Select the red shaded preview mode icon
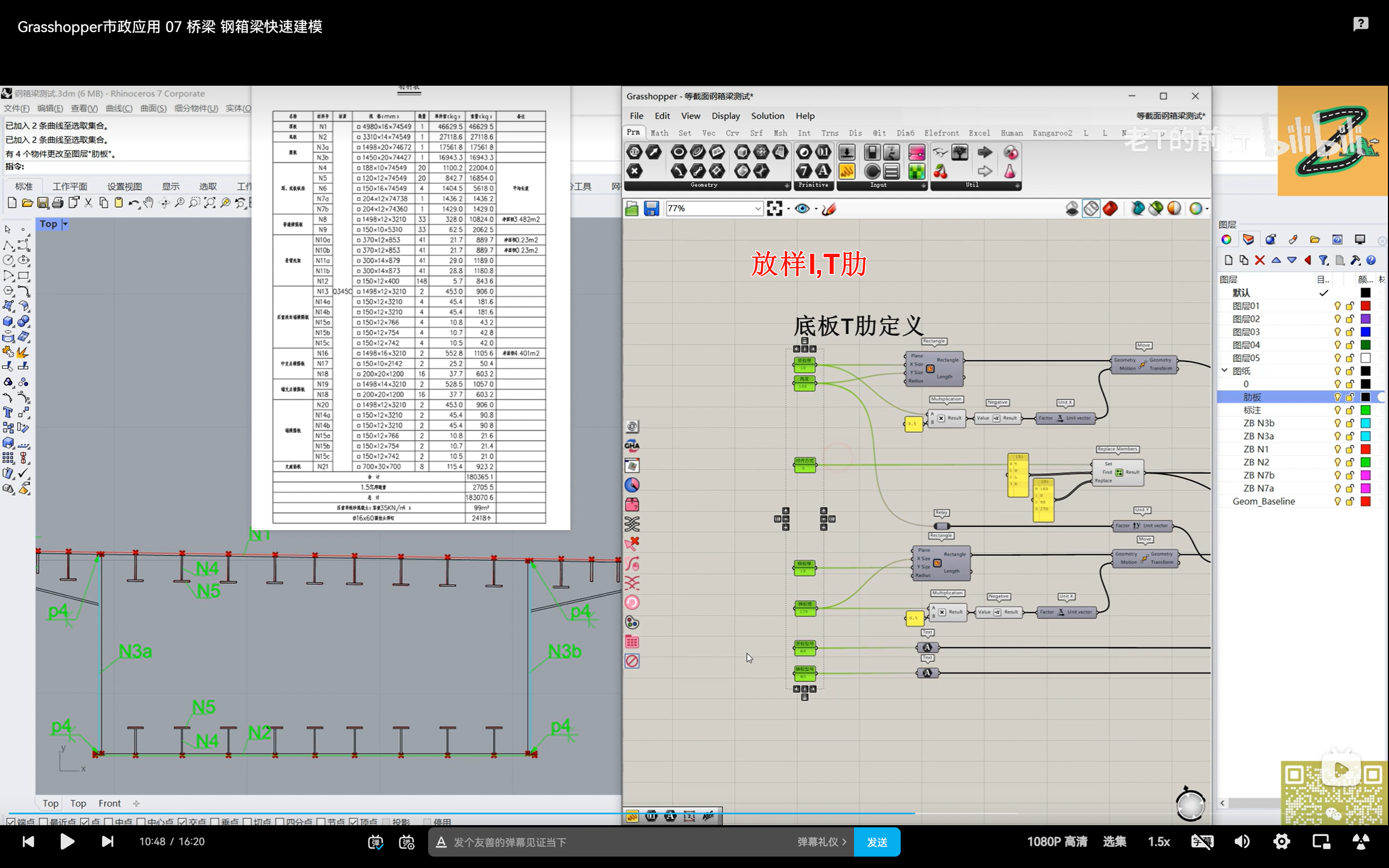The image size is (1389, 868). coord(1110,208)
